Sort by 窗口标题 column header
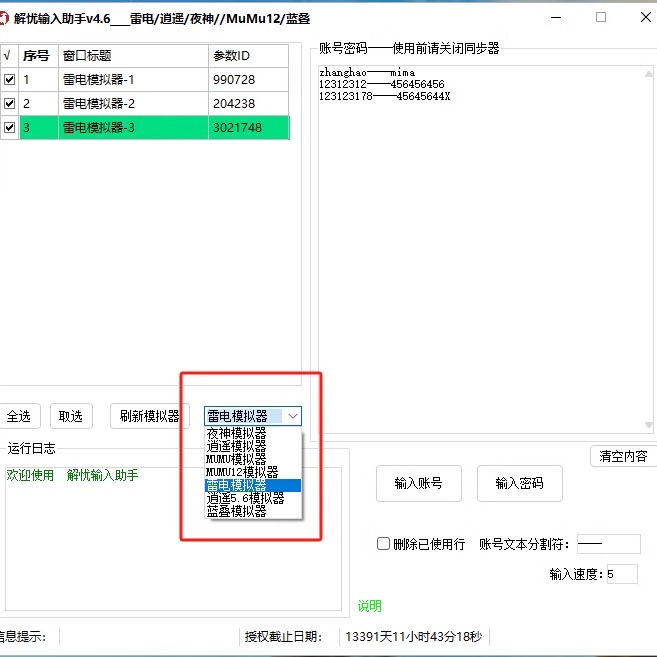The width and height of the screenshot is (657, 657). click(x=133, y=55)
